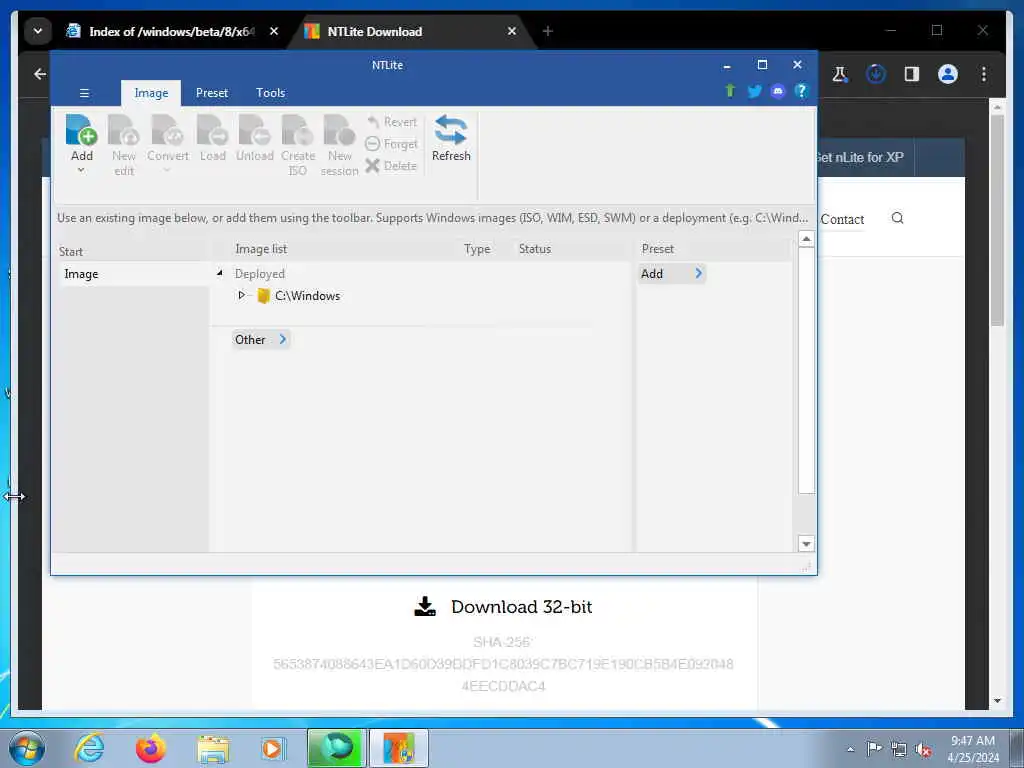Image resolution: width=1024 pixels, height=768 pixels.
Task: Open the browser profile icon
Action: coord(948,74)
